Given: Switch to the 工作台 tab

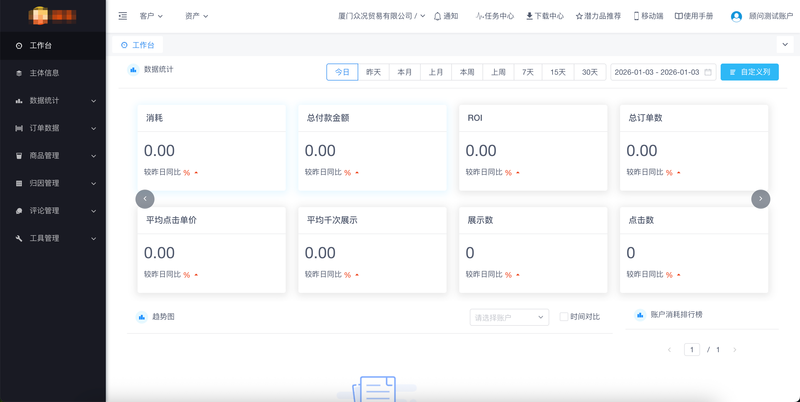Looking at the screenshot, I should pos(138,45).
